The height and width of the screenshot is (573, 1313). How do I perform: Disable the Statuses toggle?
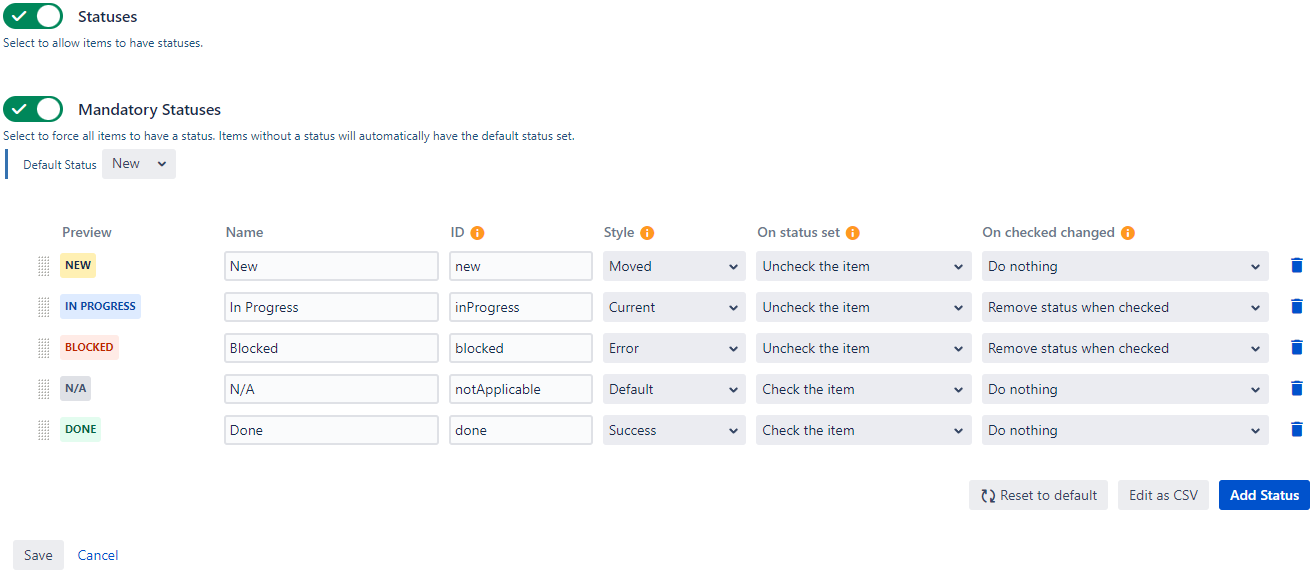click(x=33, y=16)
